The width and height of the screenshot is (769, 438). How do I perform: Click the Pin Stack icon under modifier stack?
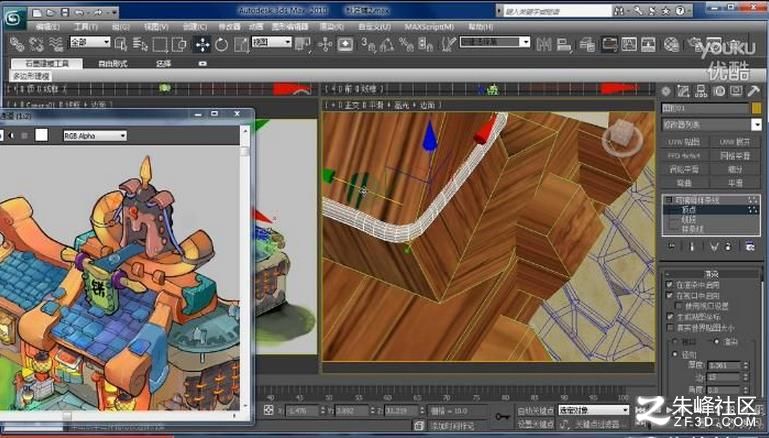(672, 246)
